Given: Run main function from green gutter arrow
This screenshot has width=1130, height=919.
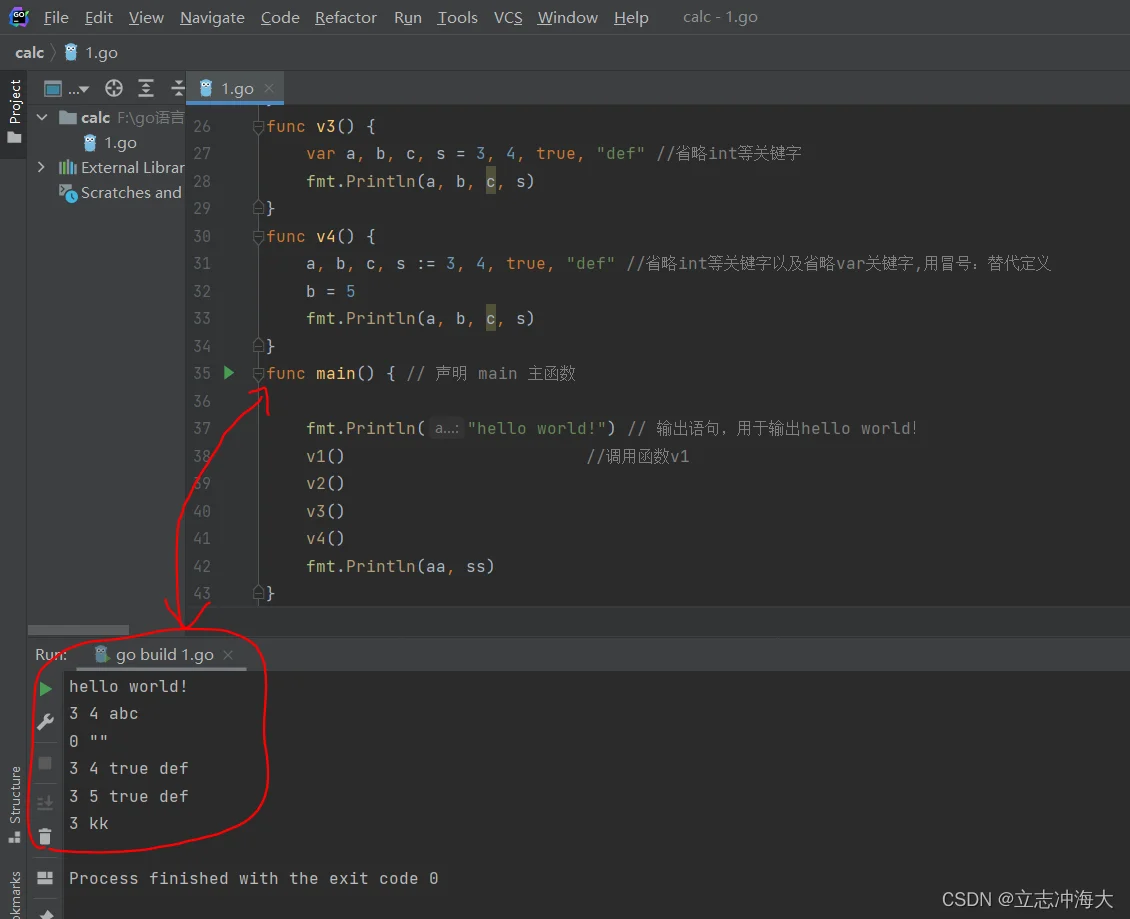Looking at the screenshot, I should click(x=229, y=373).
